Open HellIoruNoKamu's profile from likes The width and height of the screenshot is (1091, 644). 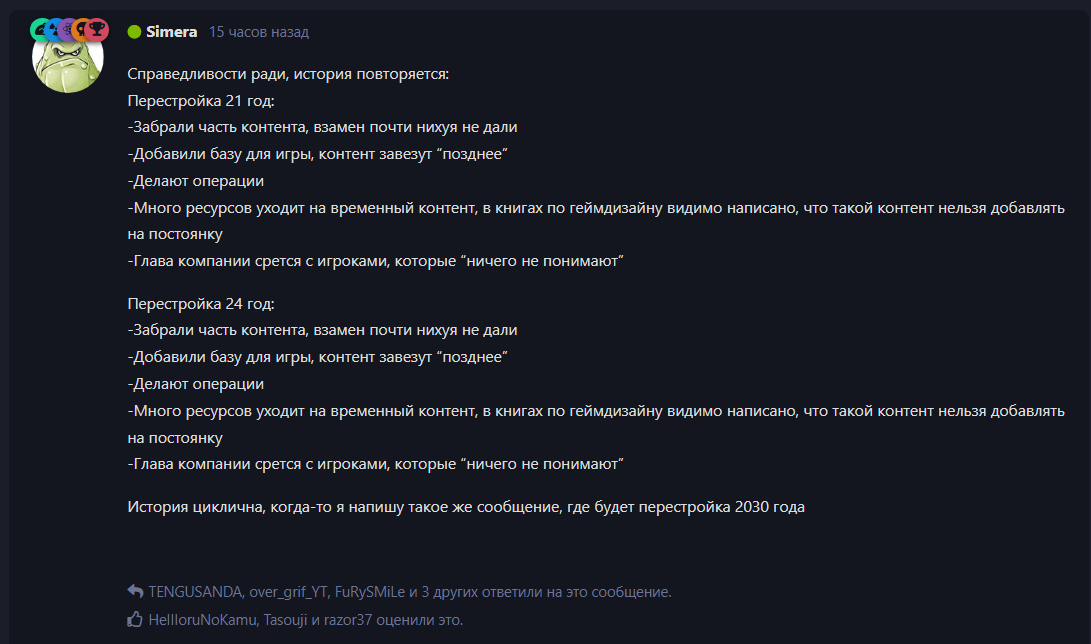coord(202,620)
